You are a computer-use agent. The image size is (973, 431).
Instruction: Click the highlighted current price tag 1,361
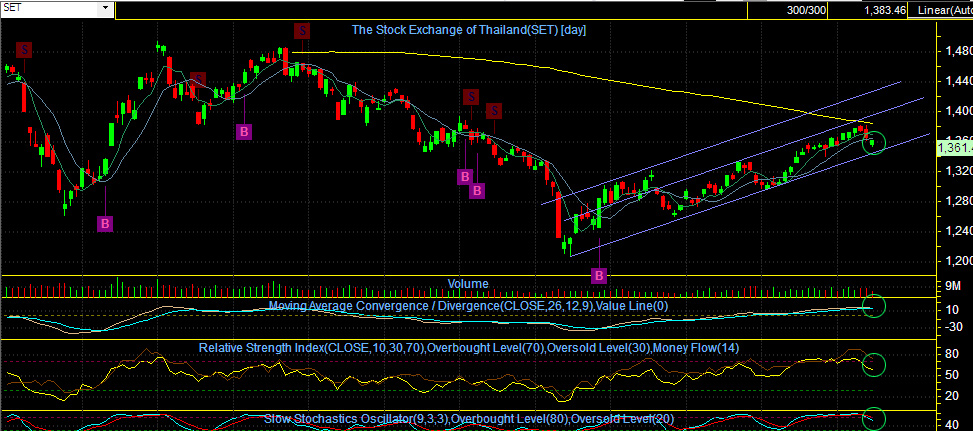click(x=954, y=148)
